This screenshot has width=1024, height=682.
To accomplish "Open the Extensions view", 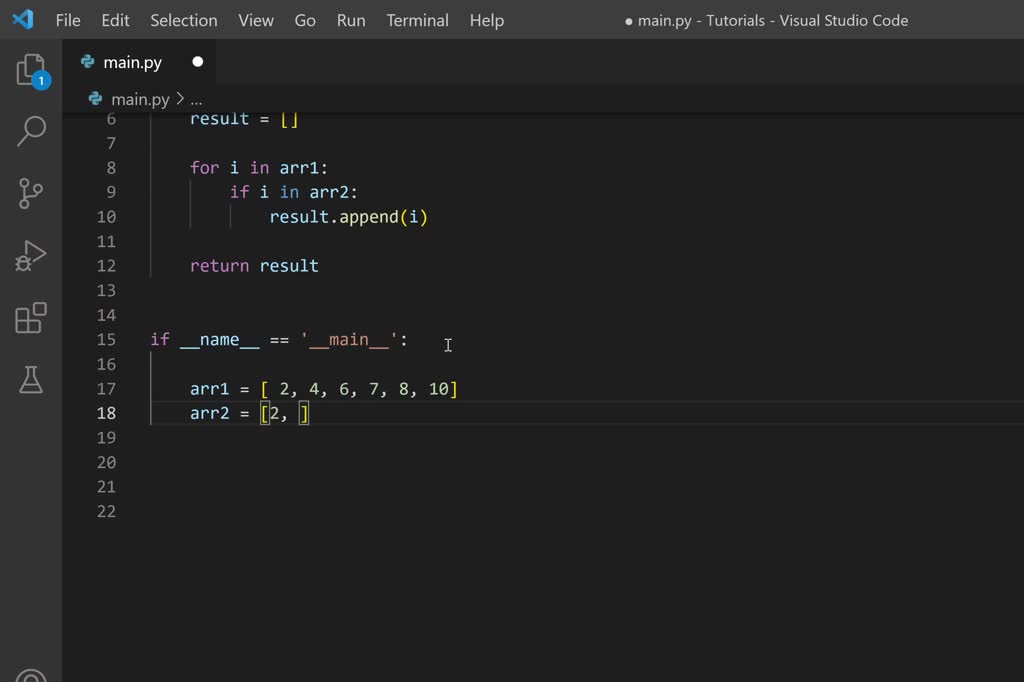I will tap(31, 318).
